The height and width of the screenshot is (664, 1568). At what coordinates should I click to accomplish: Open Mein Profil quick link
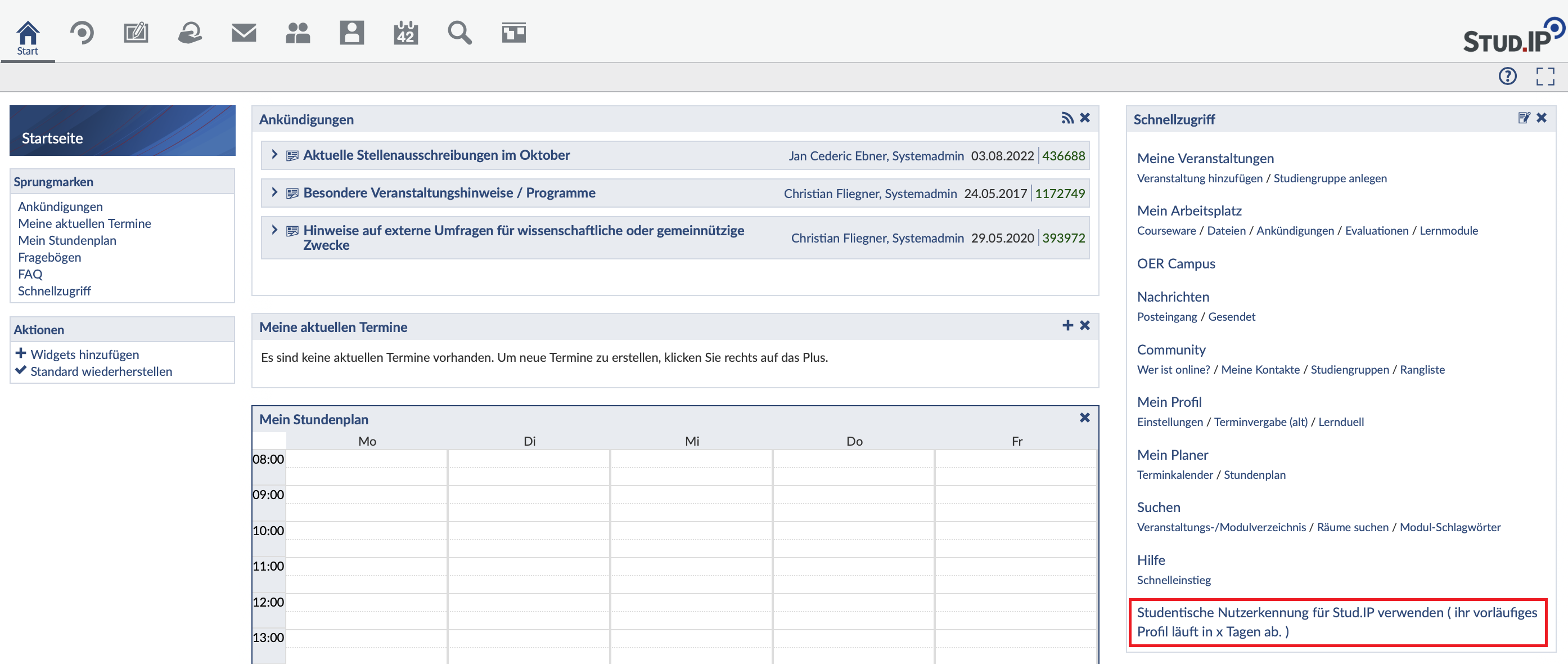click(x=1169, y=402)
